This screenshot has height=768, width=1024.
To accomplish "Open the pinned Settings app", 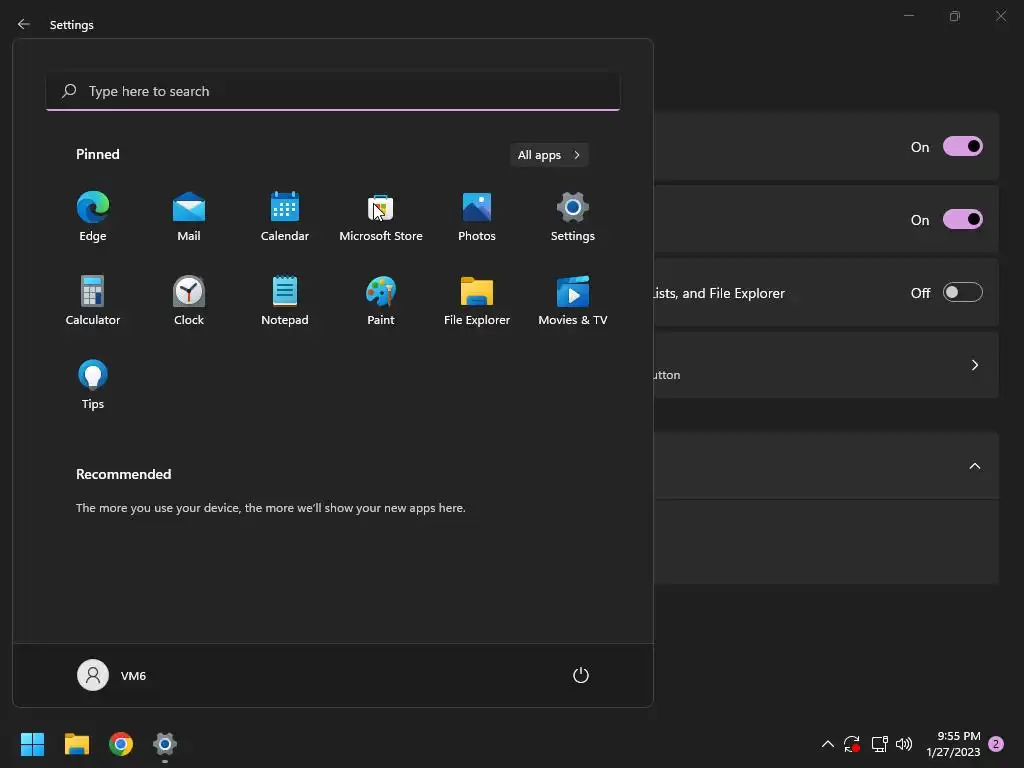I will click(573, 217).
